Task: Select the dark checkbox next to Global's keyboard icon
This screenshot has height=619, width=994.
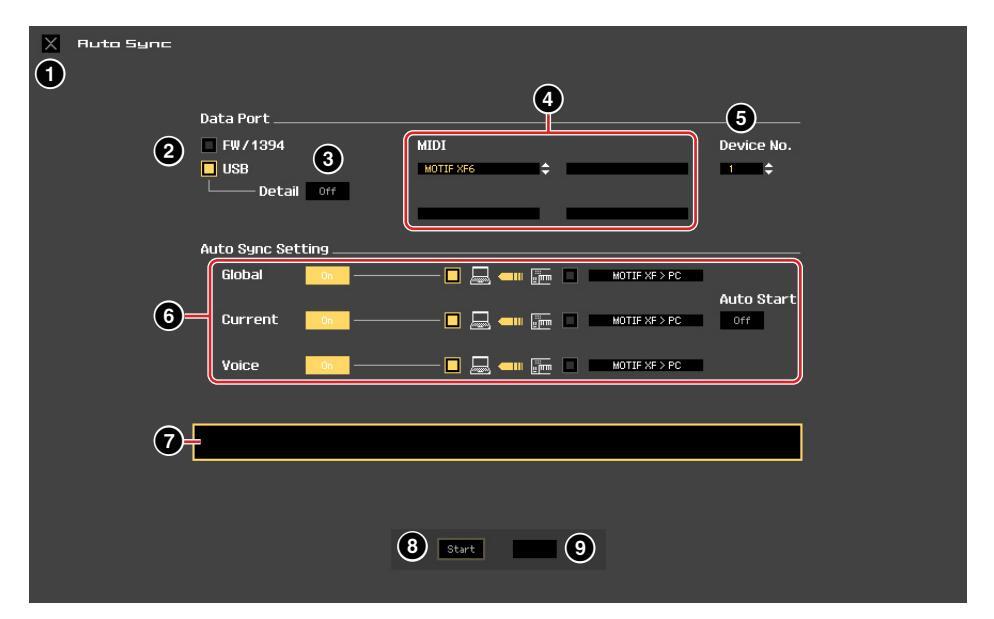Action: [571, 276]
